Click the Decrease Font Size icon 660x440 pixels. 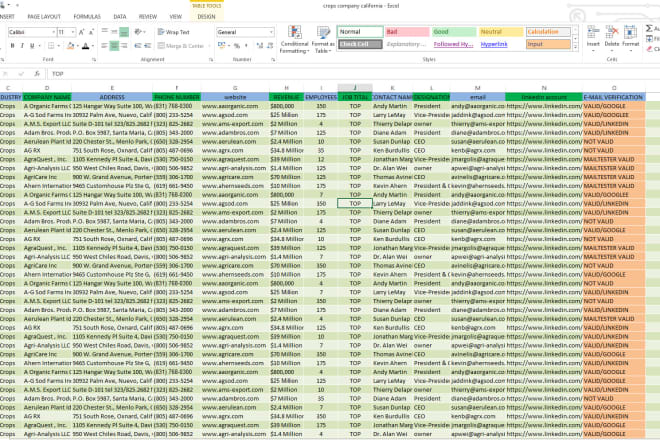[x=91, y=32]
